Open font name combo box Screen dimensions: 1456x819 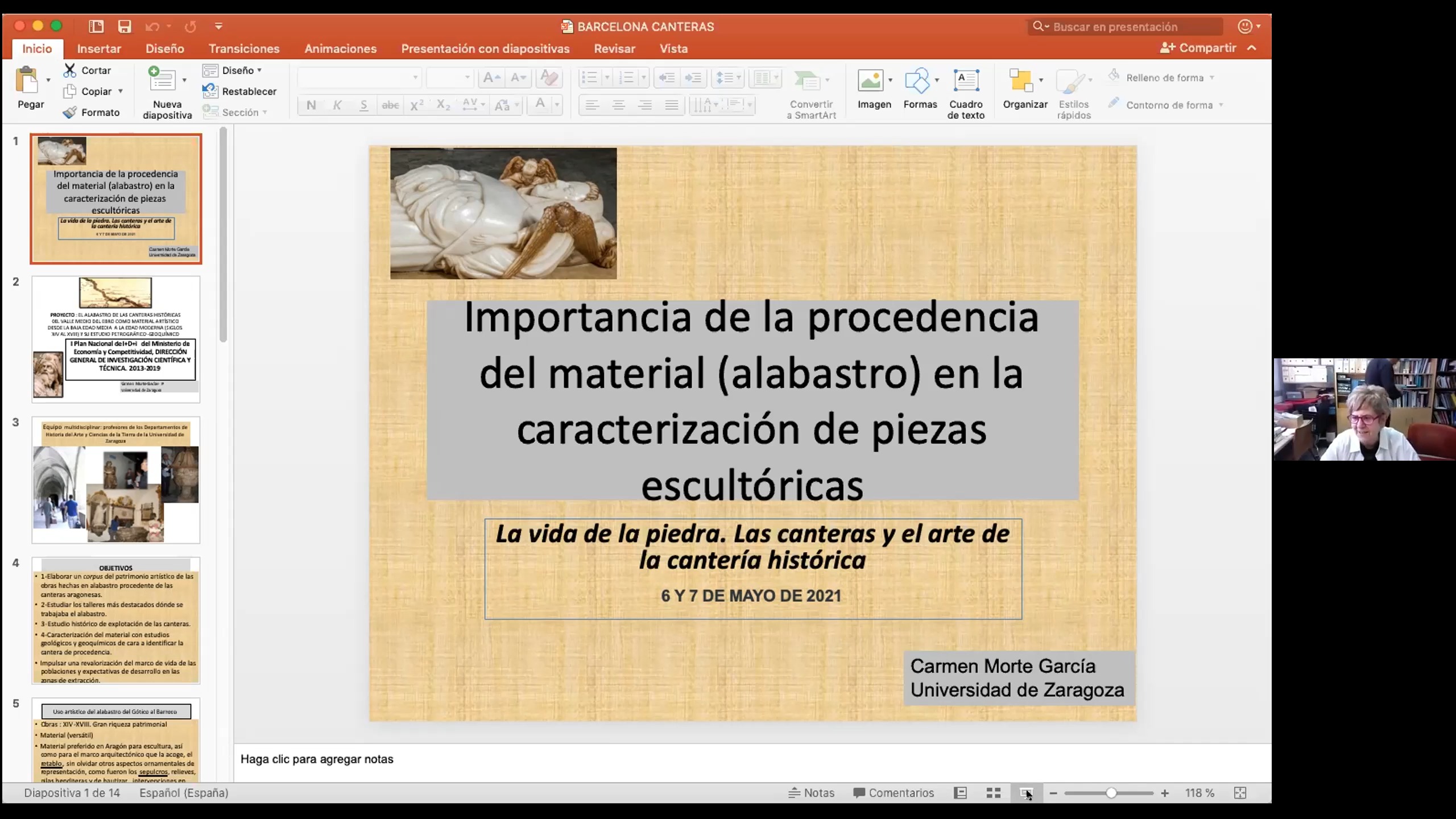point(359,77)
